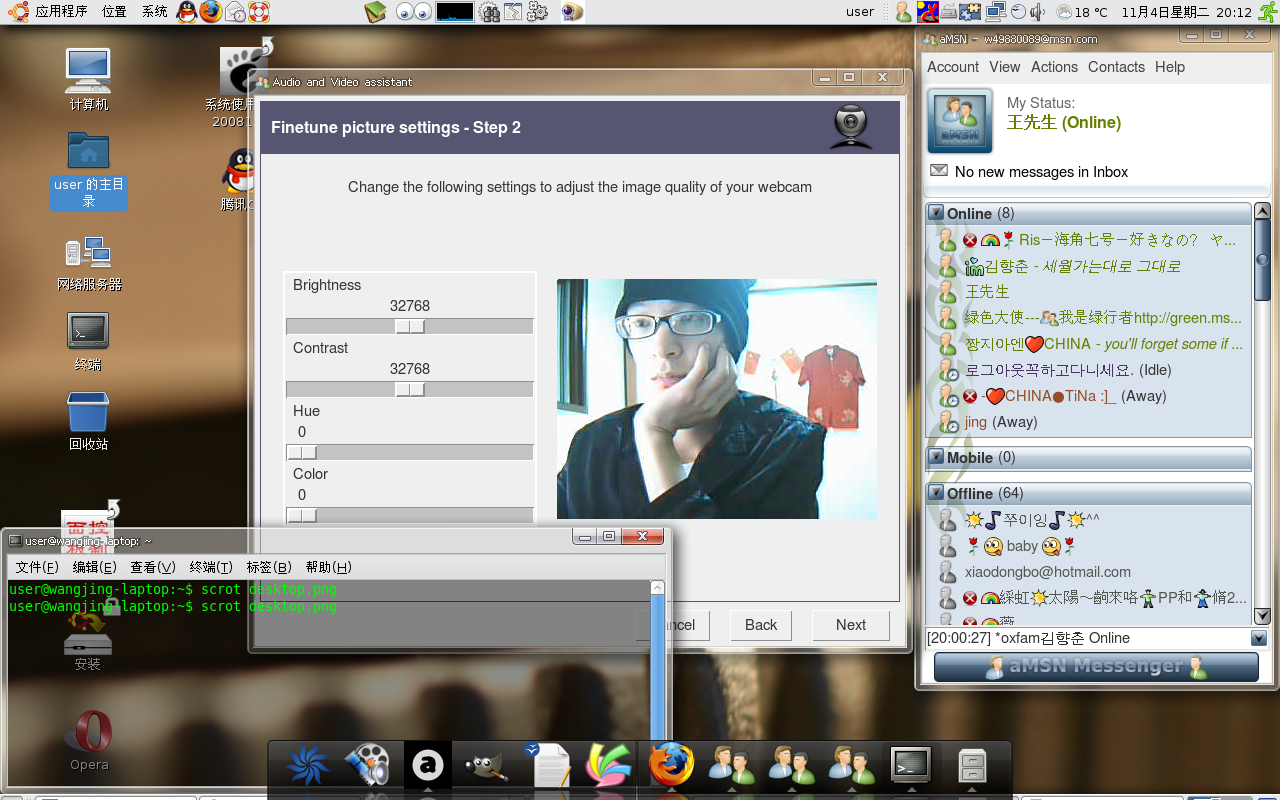Open the dropdown beside the oxfam Online event
The height and width of the screenshot is (800, 1280).
[1259, 638]
